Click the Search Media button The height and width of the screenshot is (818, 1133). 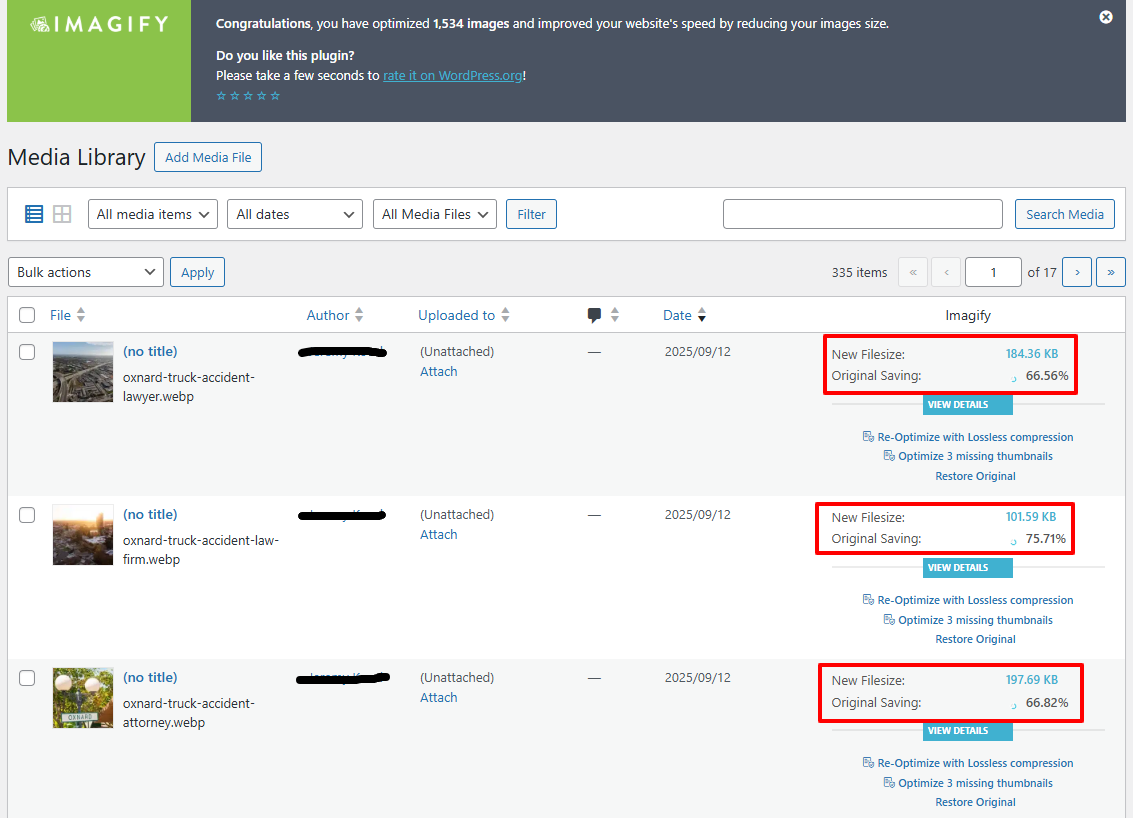click(x=1064, y=214)
